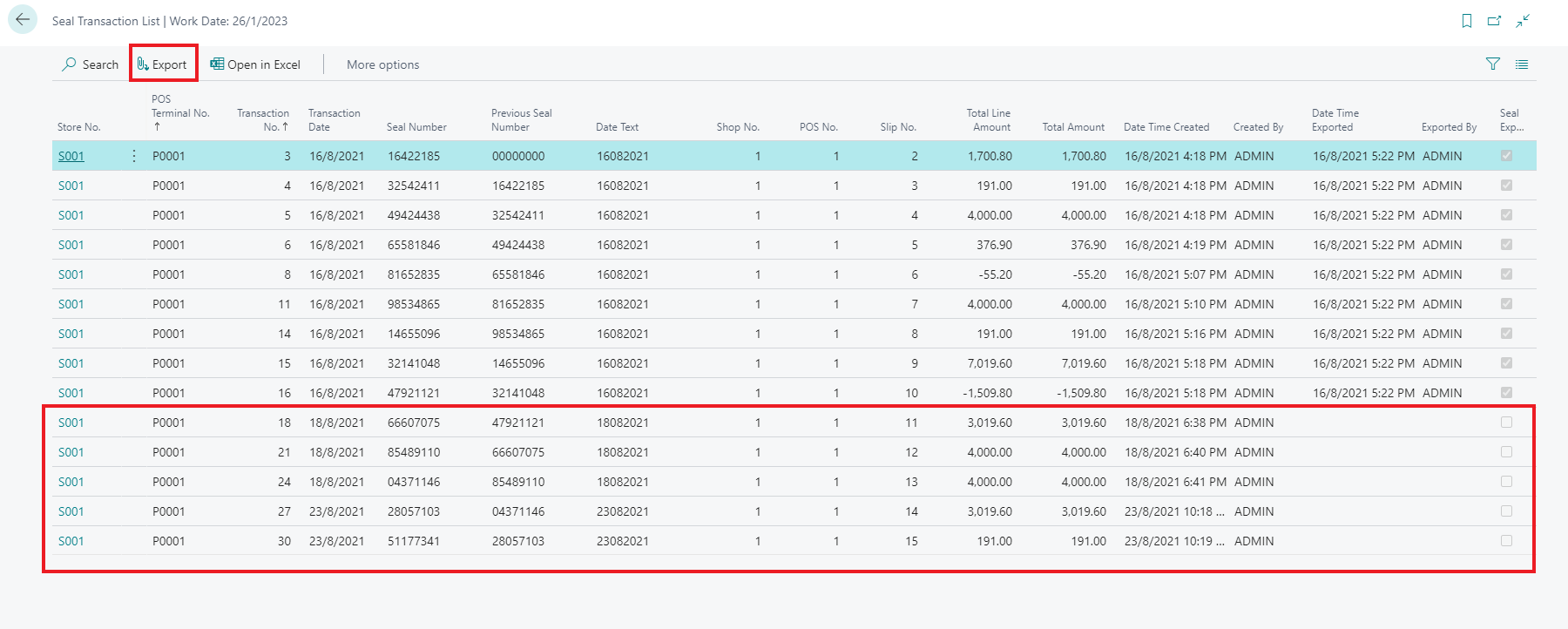Click the Export button
The image size is (1568, 629).
[163, 64]
